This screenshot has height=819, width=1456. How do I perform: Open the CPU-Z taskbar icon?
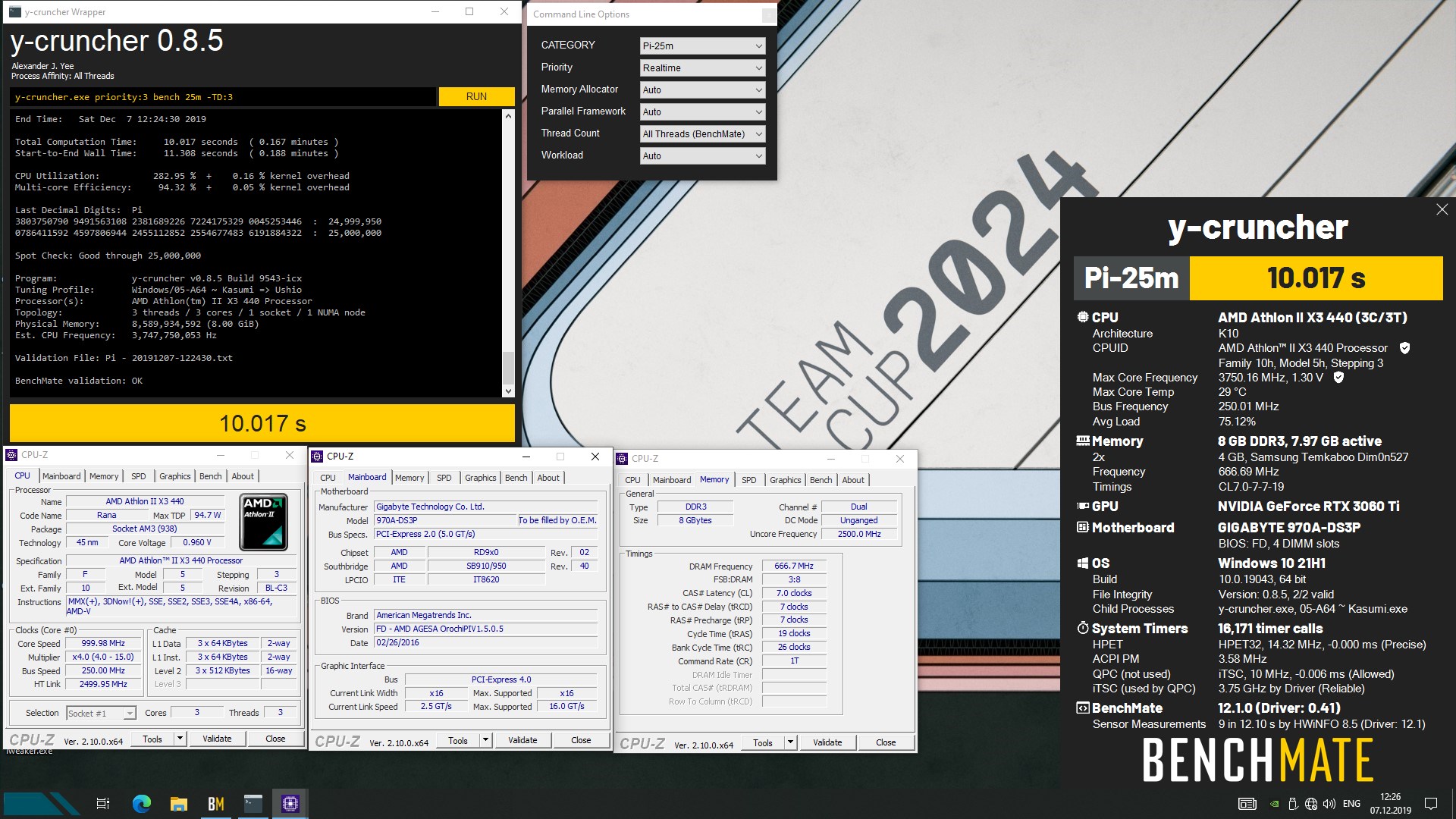(290, 804)
